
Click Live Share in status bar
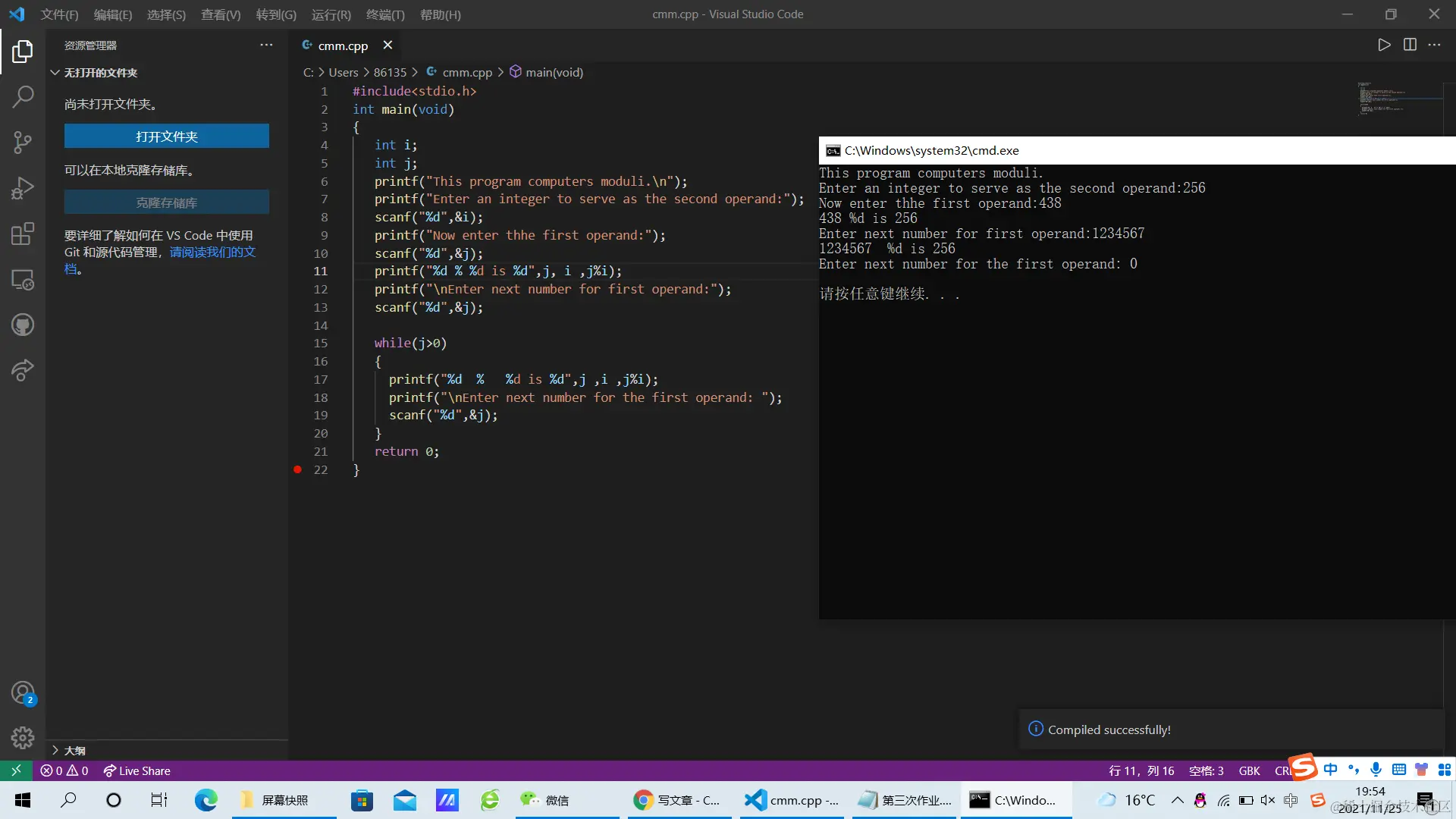point(137,771)
